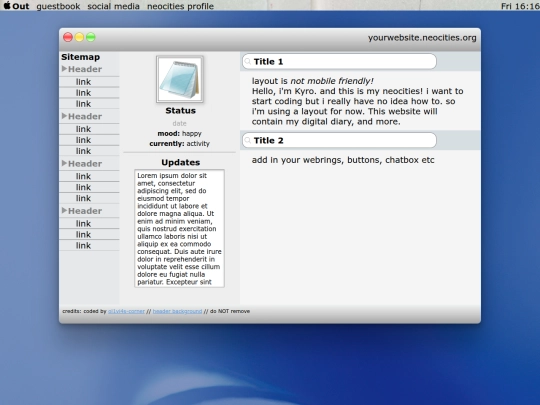
Task: Open the last link under the first Header
Action: pos(83,104)
